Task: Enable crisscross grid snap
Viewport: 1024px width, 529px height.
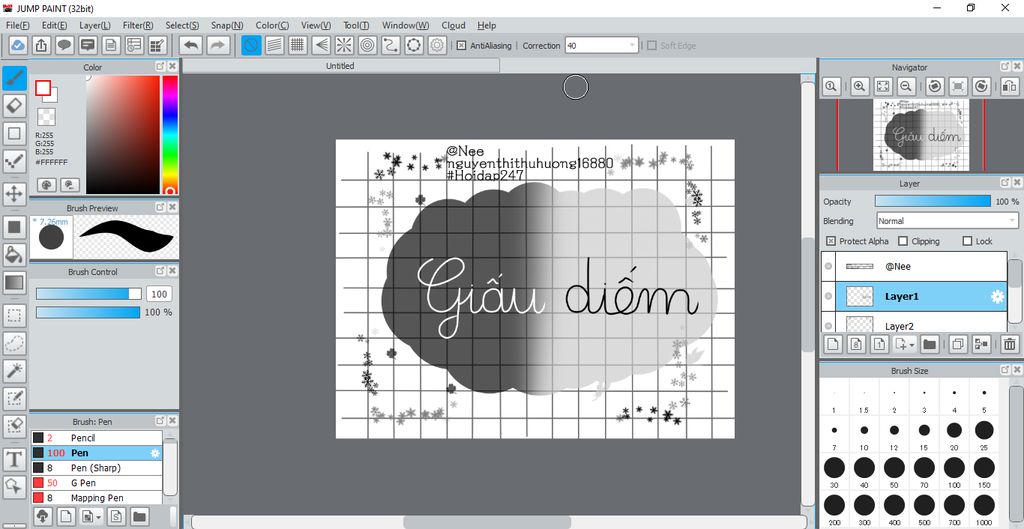Action: pos(298,45)
